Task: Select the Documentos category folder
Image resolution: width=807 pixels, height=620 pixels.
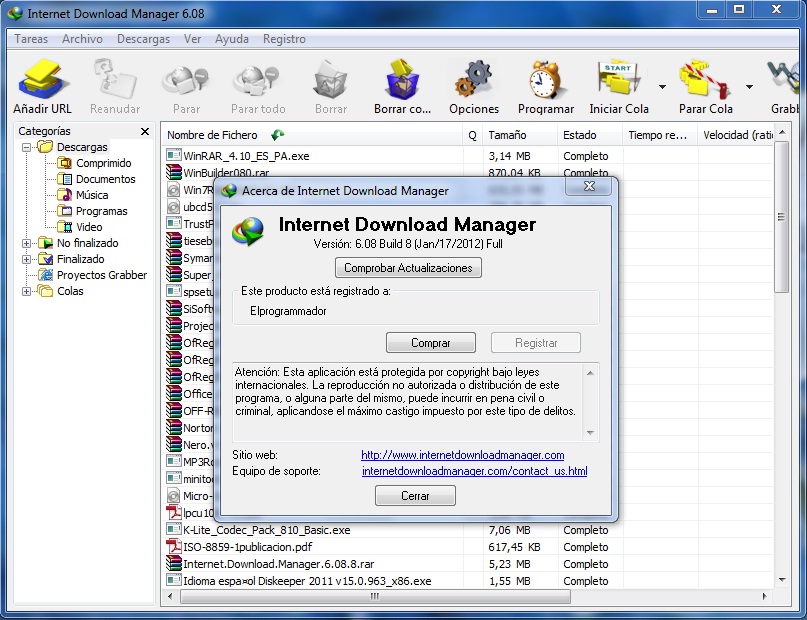Action: click(x=96, y=179)
